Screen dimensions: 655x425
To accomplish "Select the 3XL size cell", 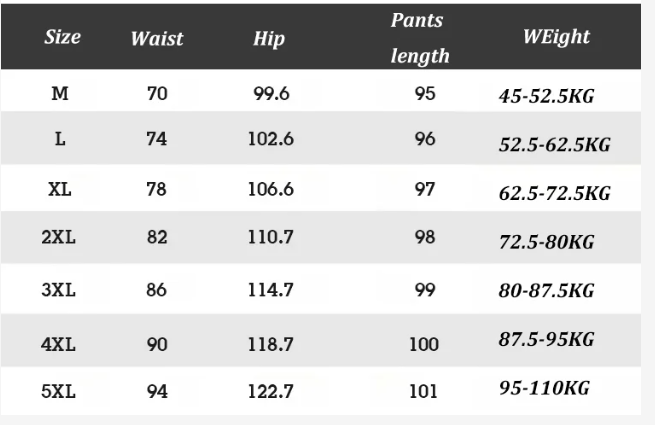I will pos(58,290).
